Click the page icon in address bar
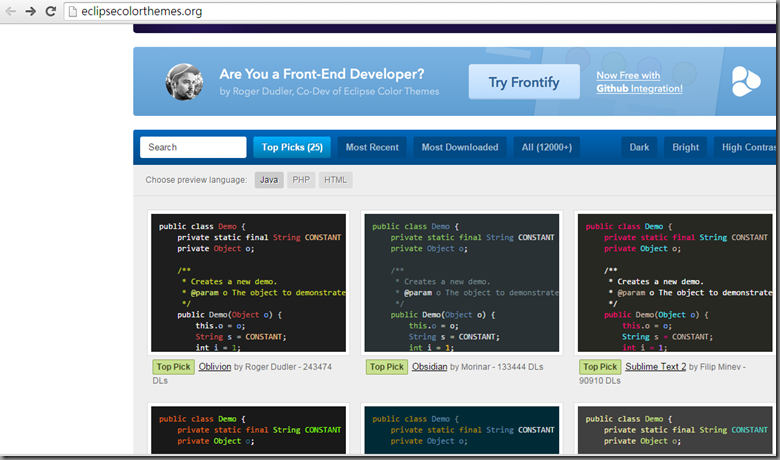The width and height of the screenshot is (780, 460). [73, 11]
